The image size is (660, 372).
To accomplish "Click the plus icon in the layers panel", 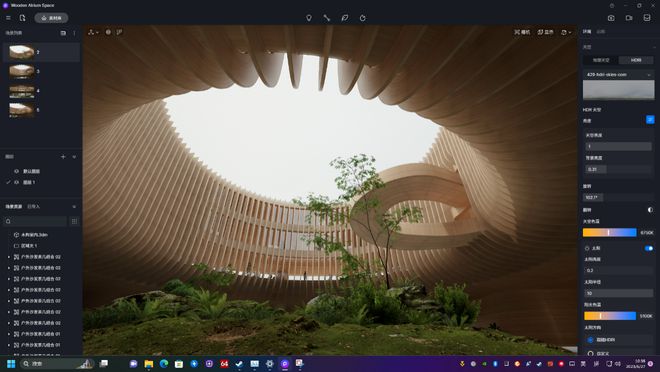I will point(63,157).
